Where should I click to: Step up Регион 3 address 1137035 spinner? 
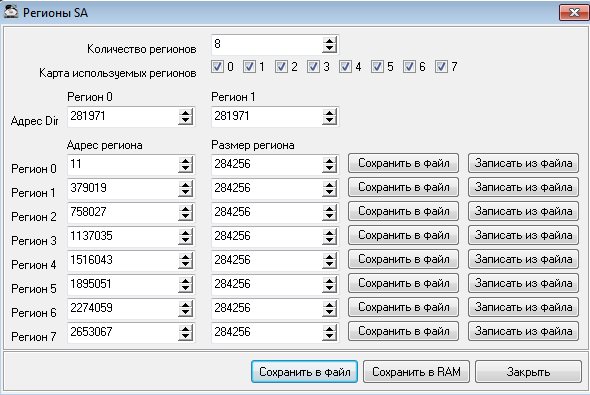(186, 232)
